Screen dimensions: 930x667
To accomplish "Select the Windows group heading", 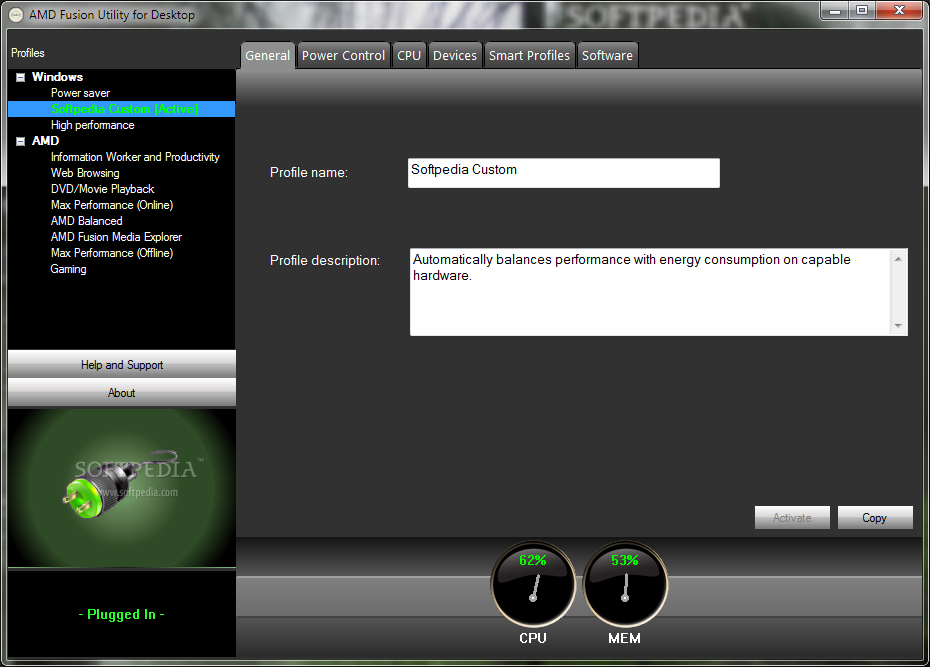I will 58,77.
